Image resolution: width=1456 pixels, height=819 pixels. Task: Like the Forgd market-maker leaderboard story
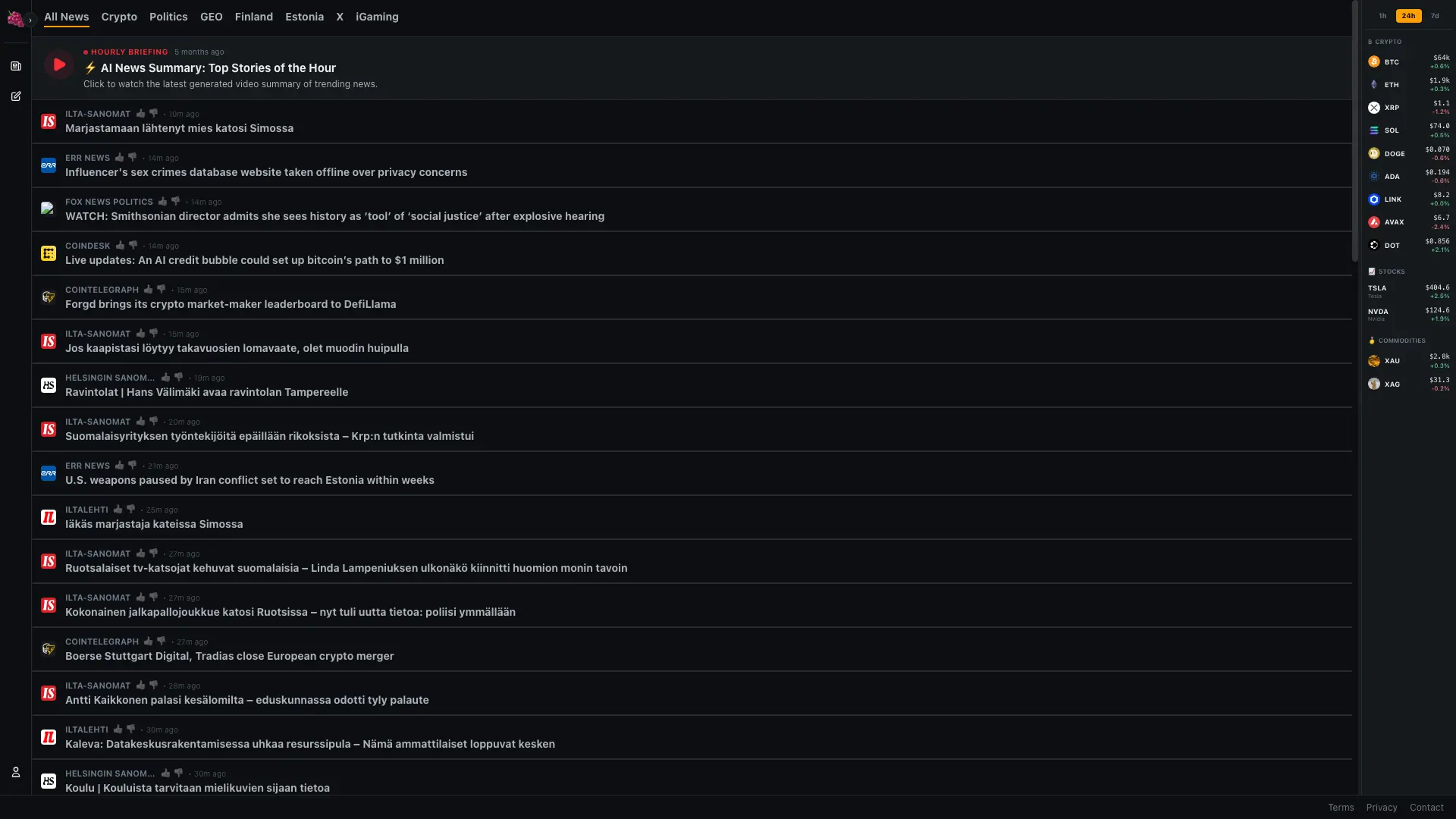(149, 290)
